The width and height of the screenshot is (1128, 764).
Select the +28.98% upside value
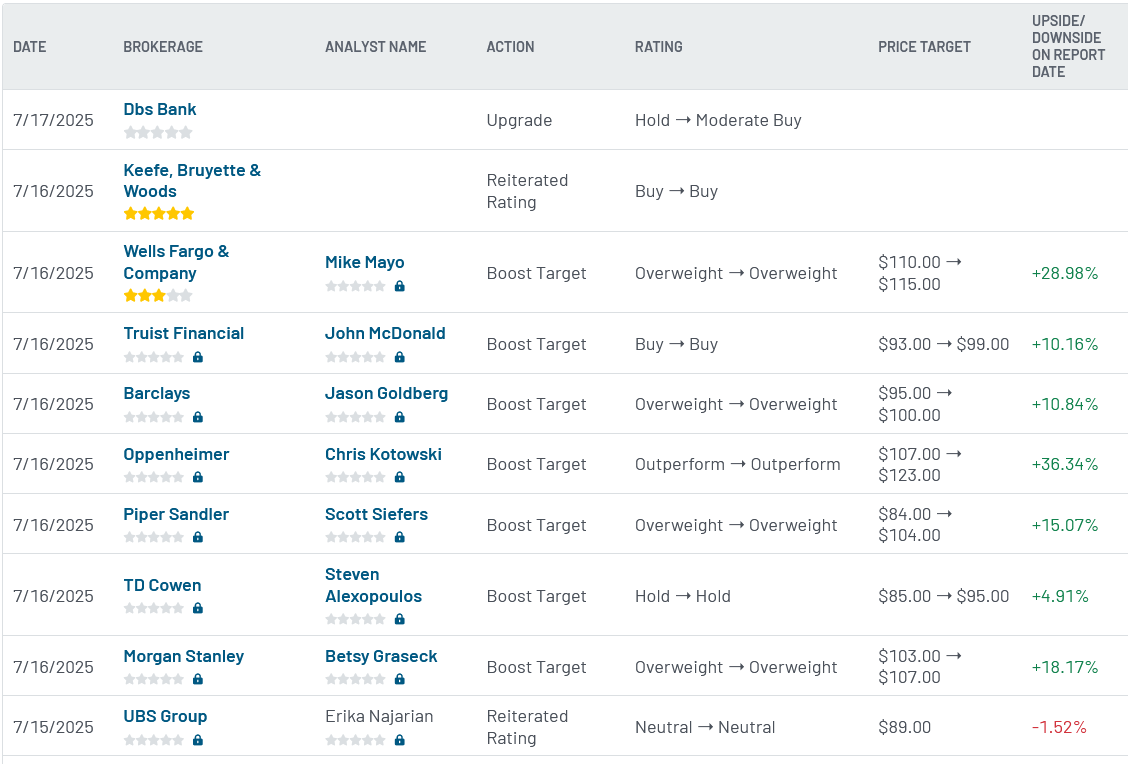(x=1065, y=273)
